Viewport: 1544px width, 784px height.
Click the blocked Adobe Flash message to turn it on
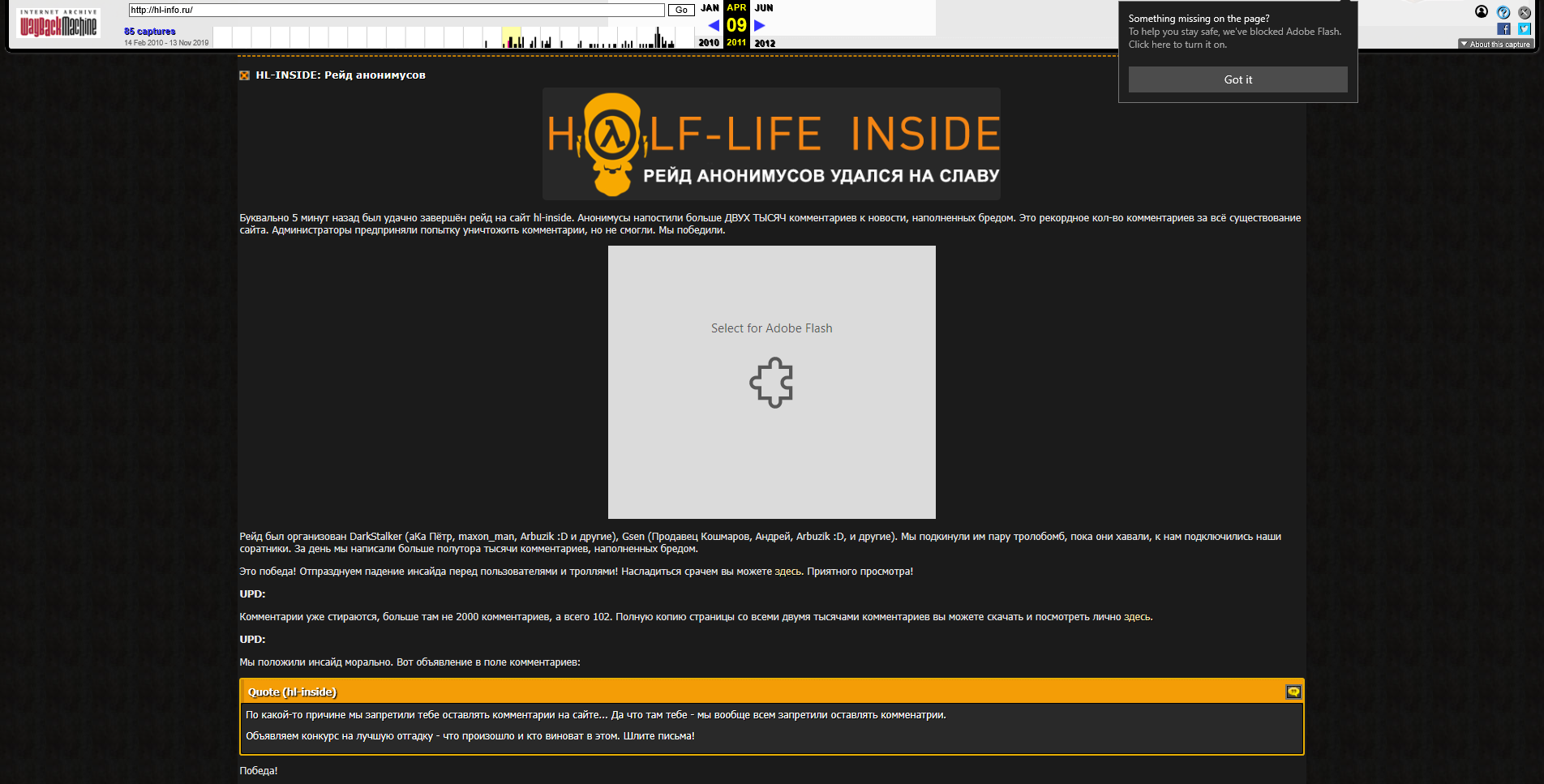(1234, 38)
